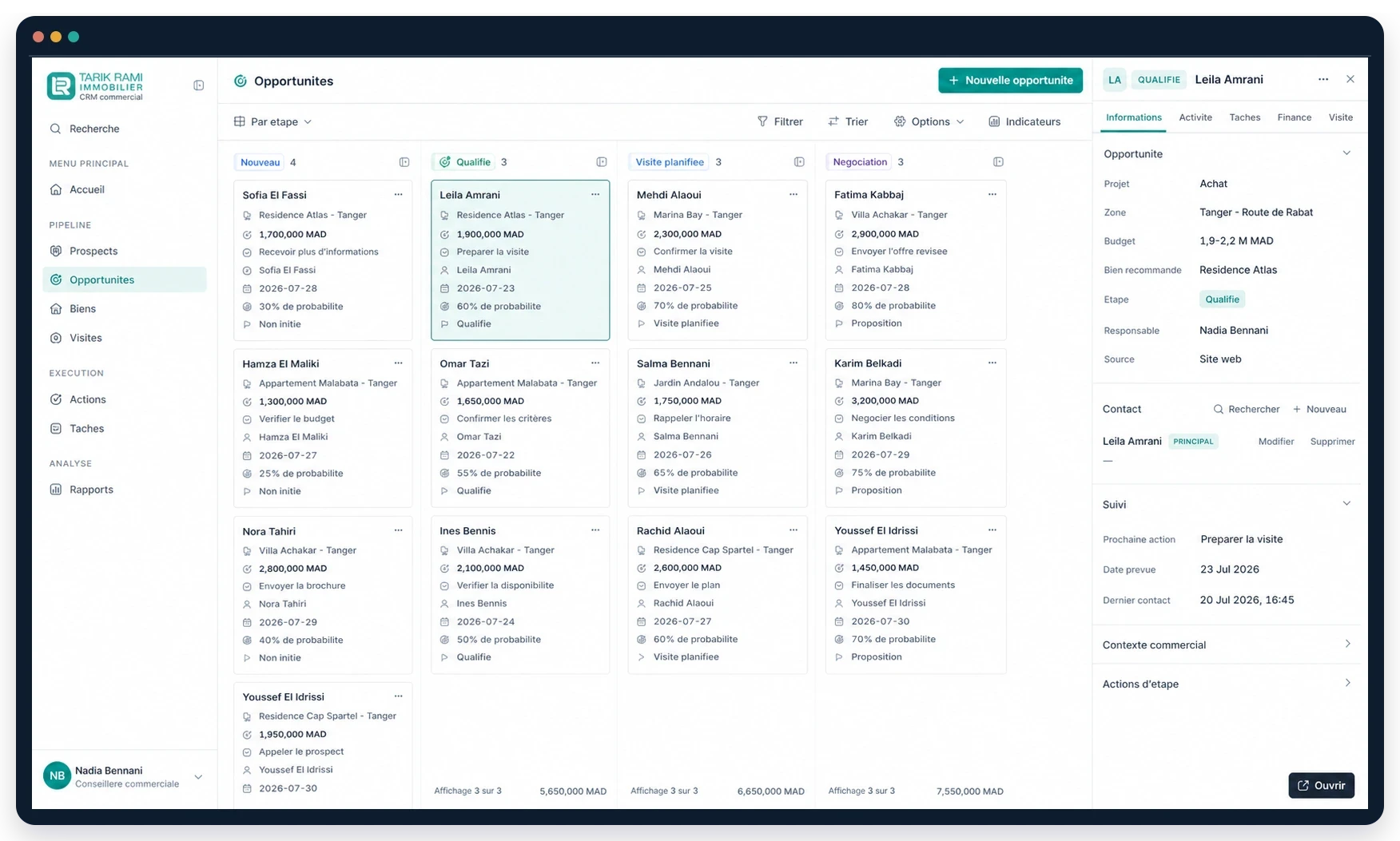This screenshot has height=841, width=1400.
Task: Open options menu on Salma Bennani card
Action: (793, 363)
